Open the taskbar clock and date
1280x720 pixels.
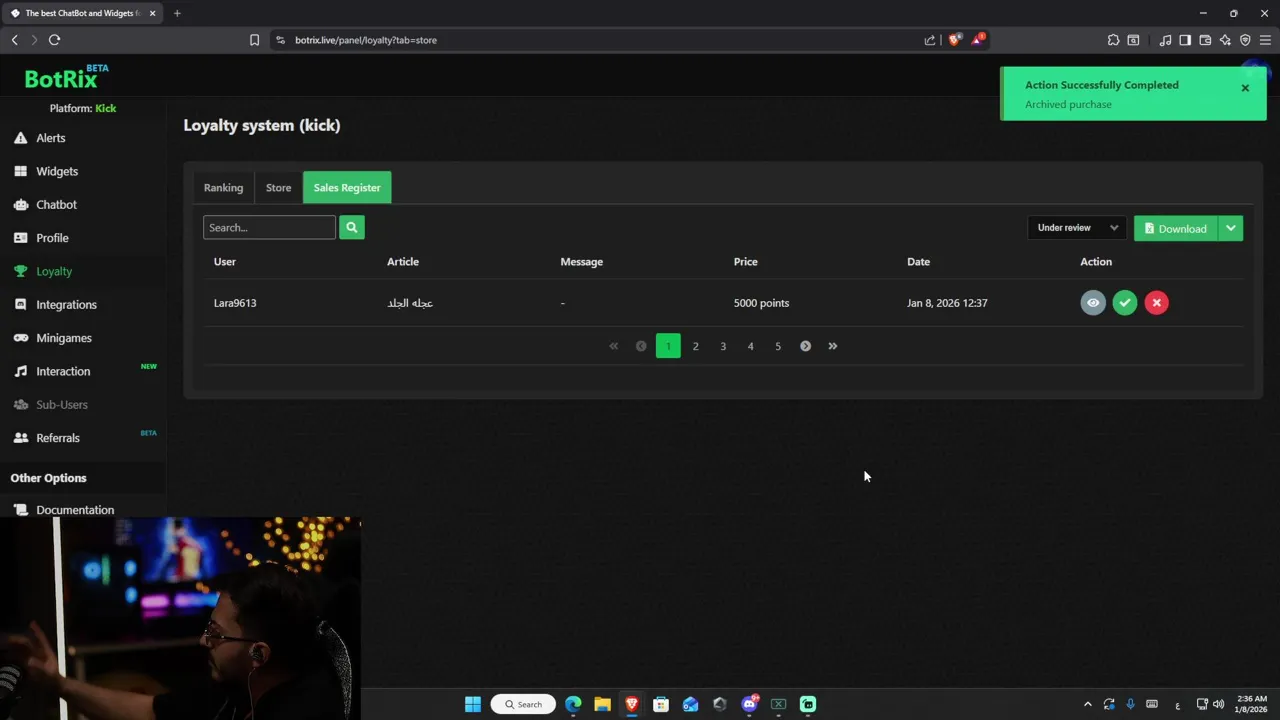[1252, 704]
